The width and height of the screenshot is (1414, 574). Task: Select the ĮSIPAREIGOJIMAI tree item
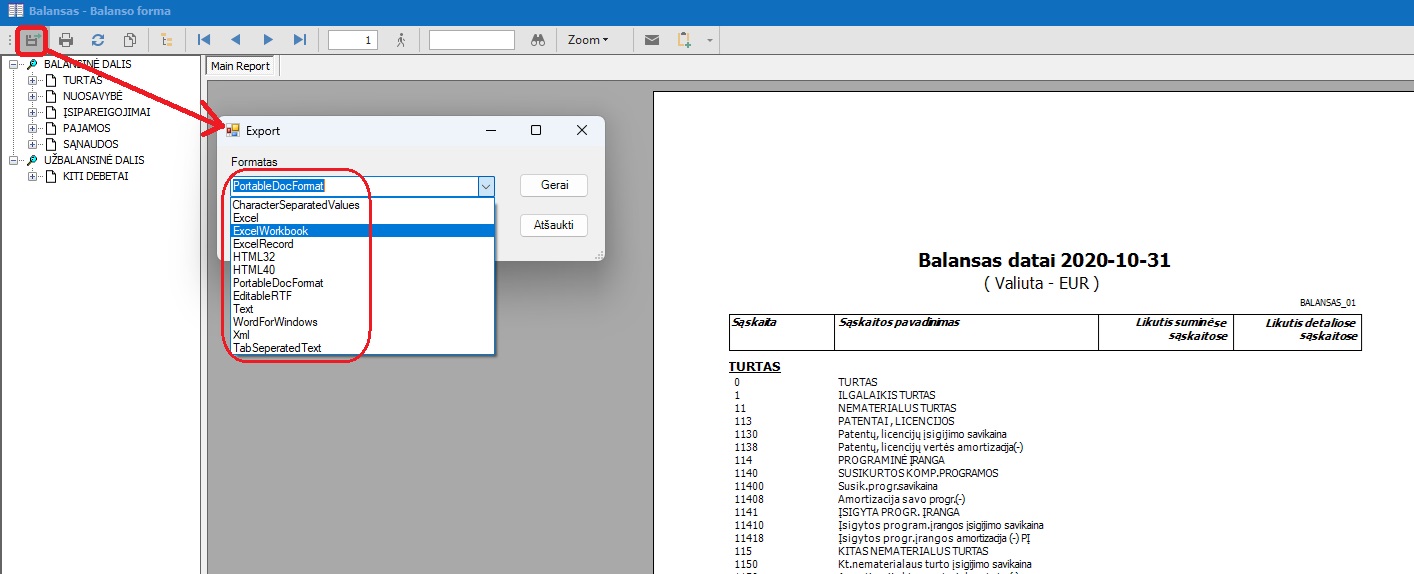point(106,112)
